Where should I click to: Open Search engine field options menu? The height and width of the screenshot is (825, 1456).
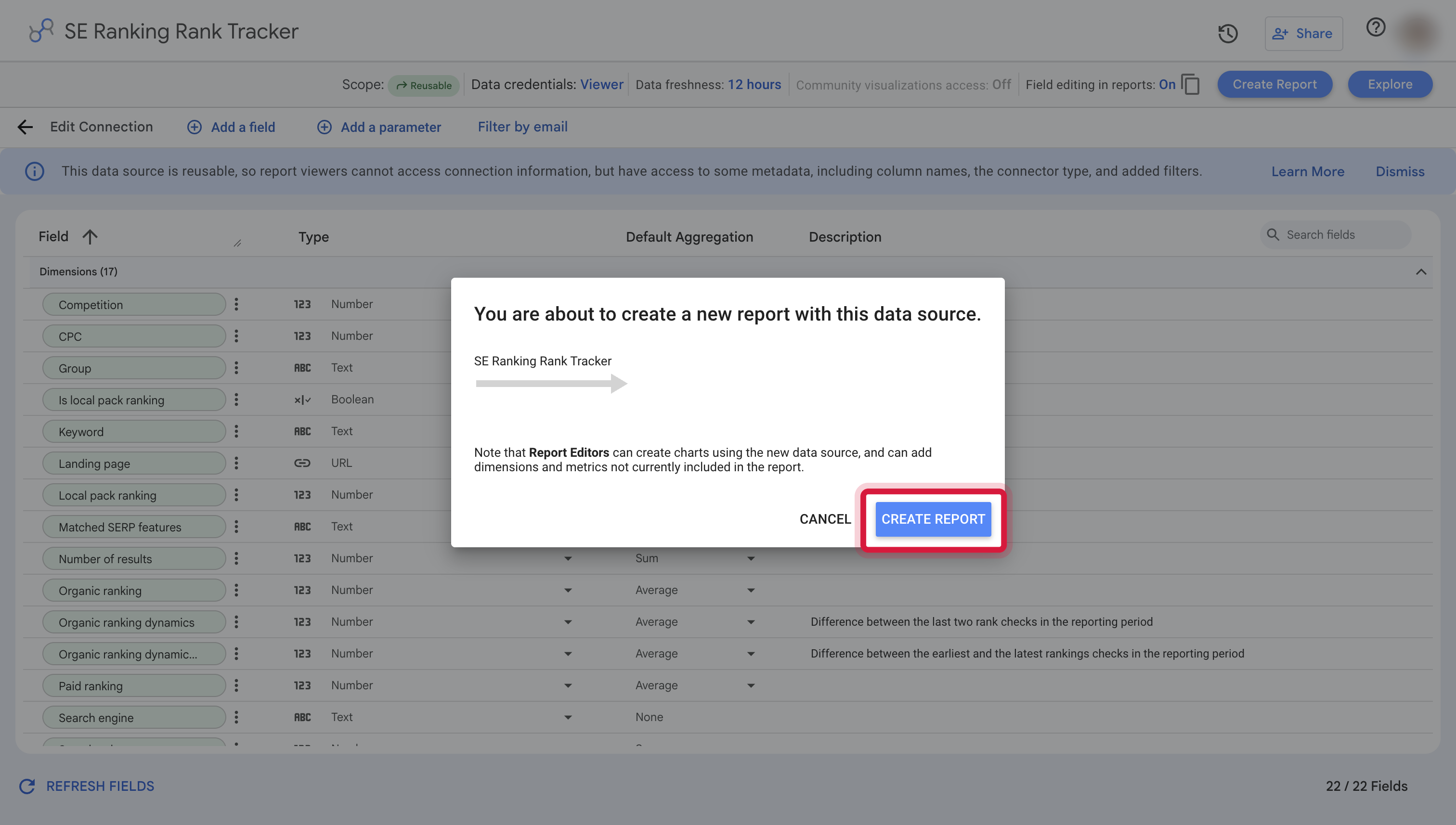coord(236,717)
